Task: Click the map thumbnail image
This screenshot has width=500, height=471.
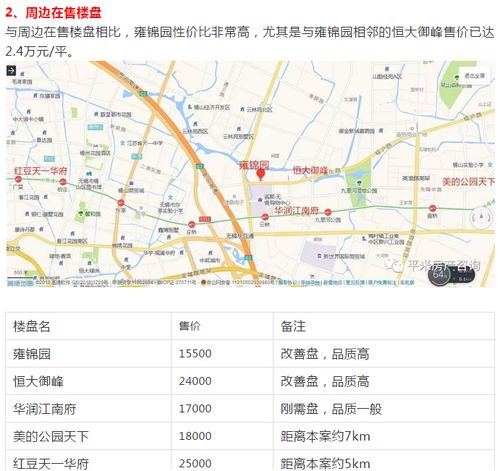Action: click(250, 174)
